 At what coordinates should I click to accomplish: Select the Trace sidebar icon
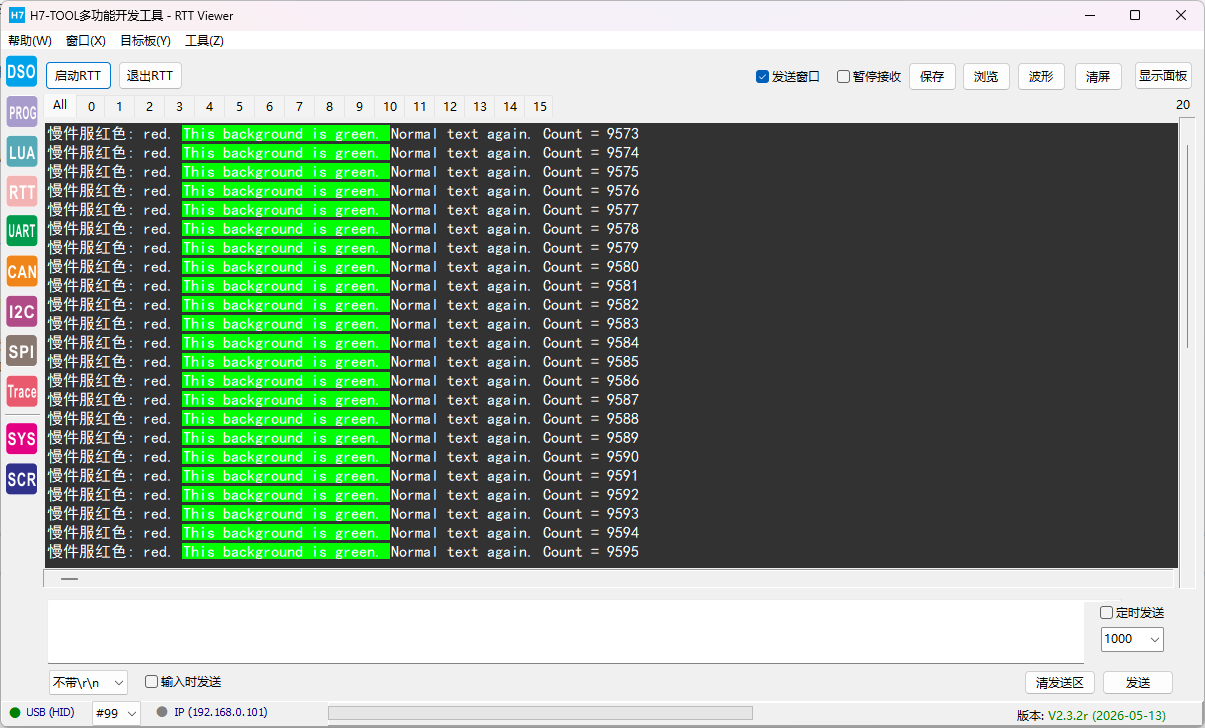21,391
